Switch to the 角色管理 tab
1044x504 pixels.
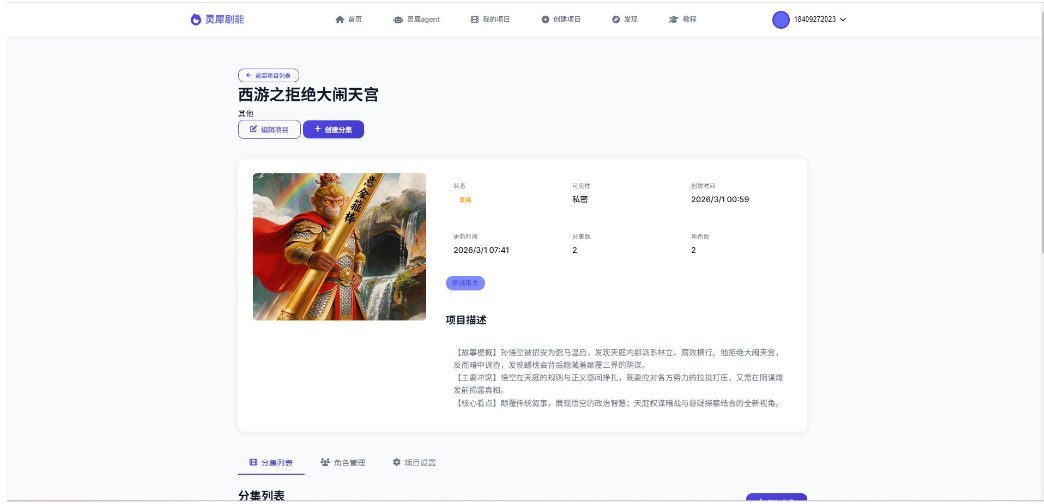click(343, 462)
